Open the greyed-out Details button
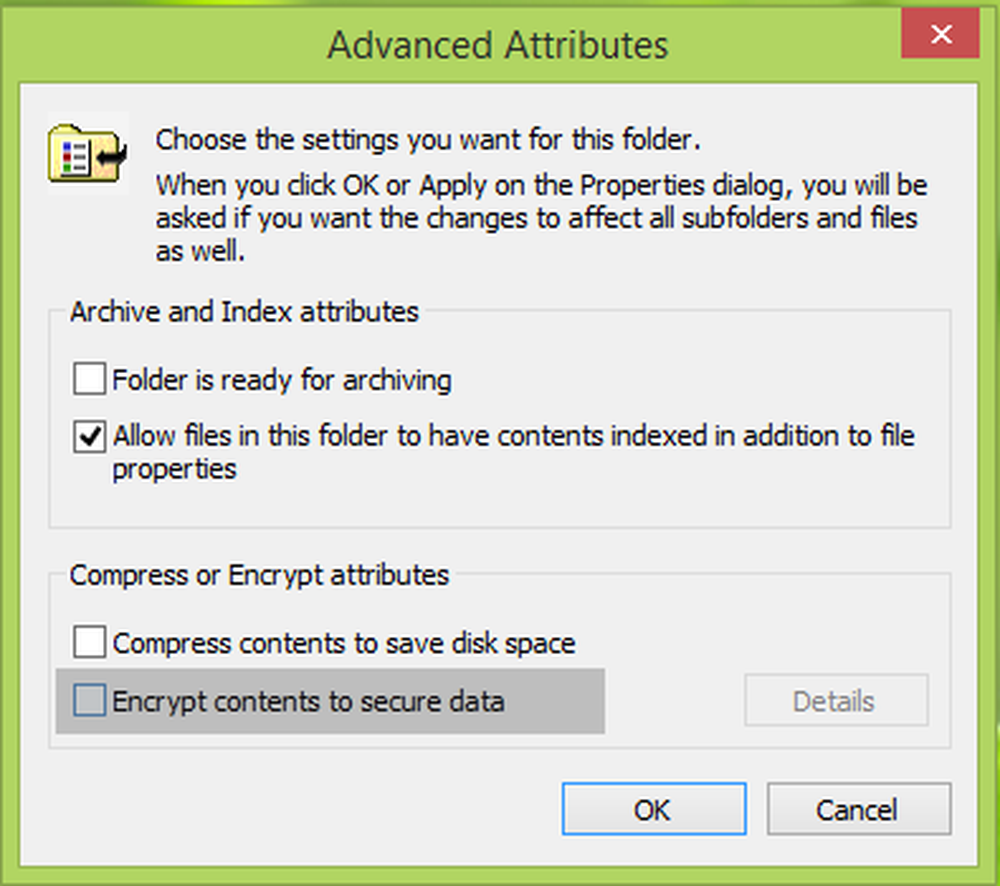 point(835,701)
